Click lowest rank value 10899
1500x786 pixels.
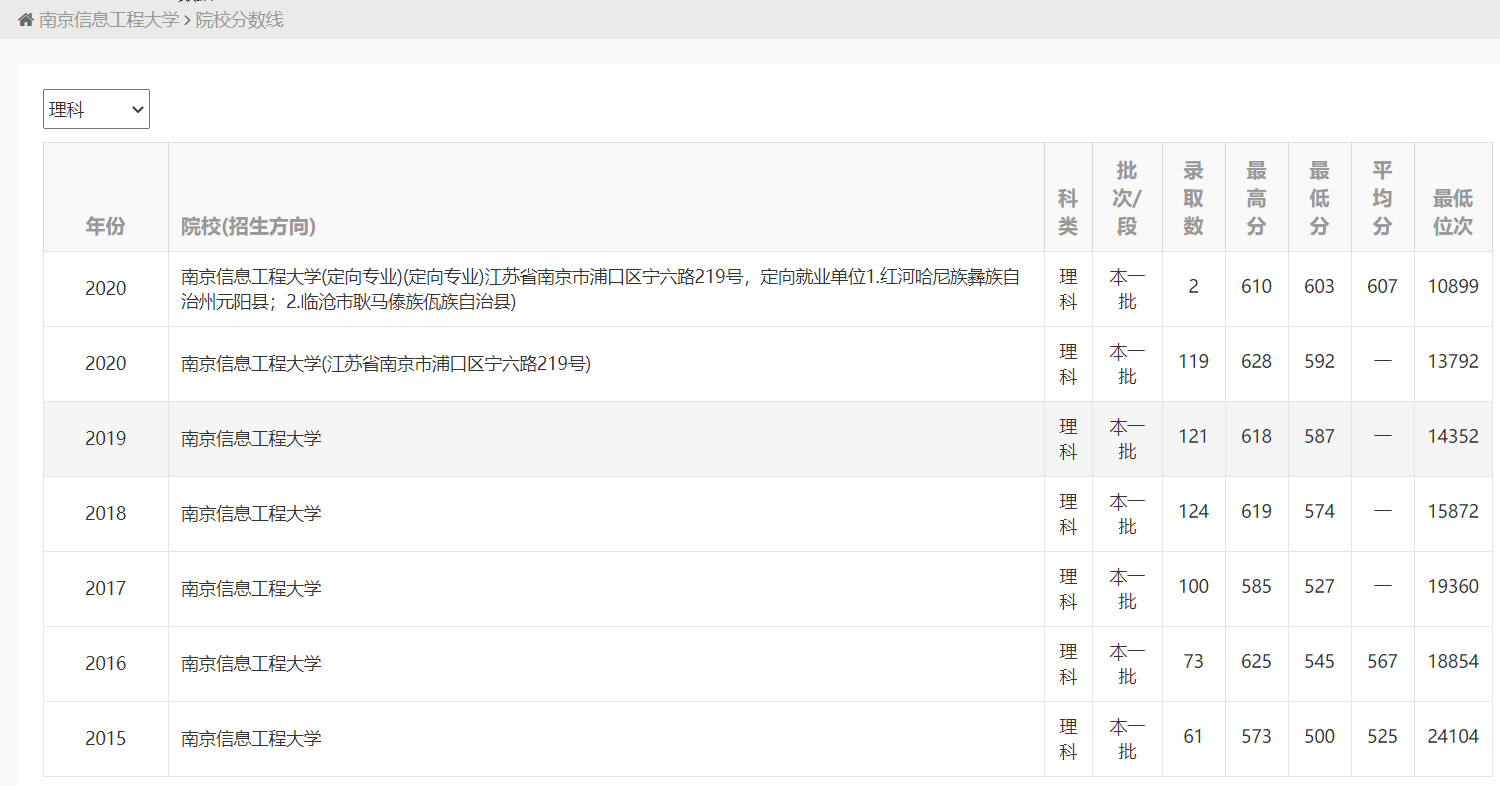(1453, 287)
